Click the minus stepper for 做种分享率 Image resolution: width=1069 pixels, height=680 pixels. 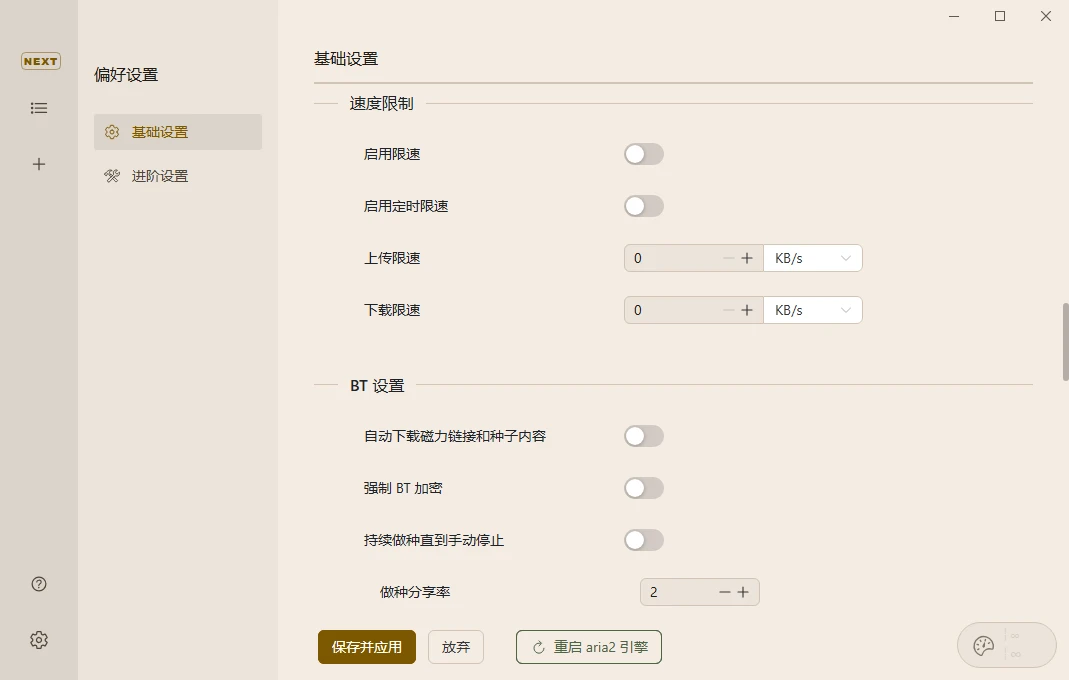[725, 592]
